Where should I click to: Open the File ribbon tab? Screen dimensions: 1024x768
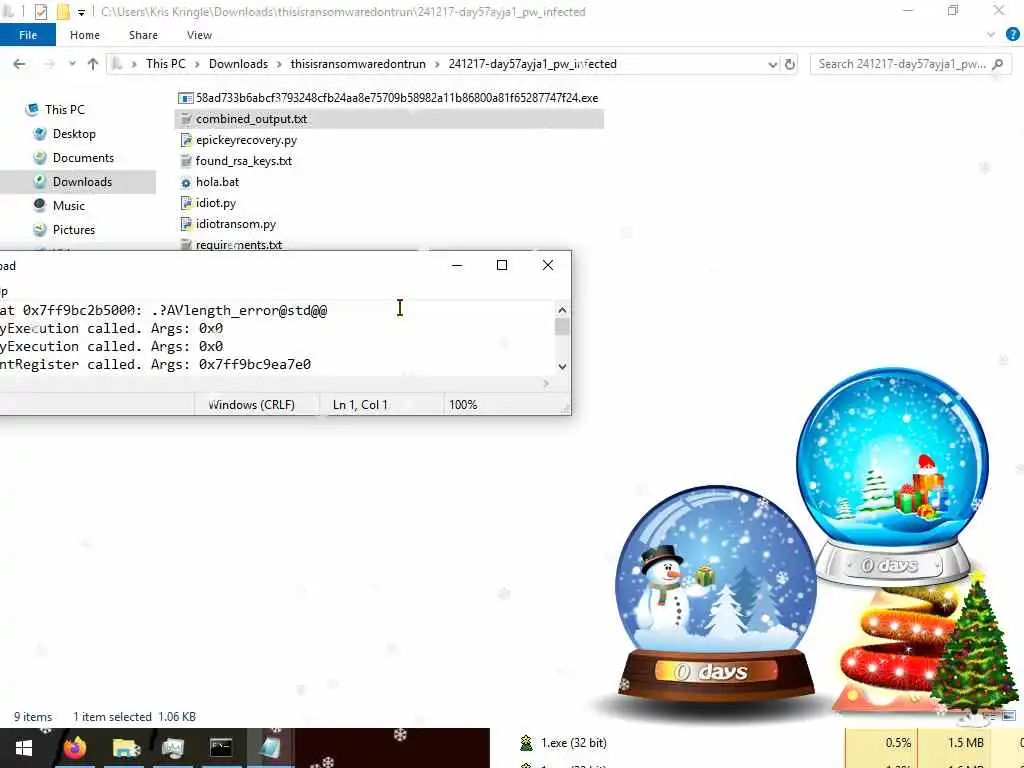(x=27, y=35)
